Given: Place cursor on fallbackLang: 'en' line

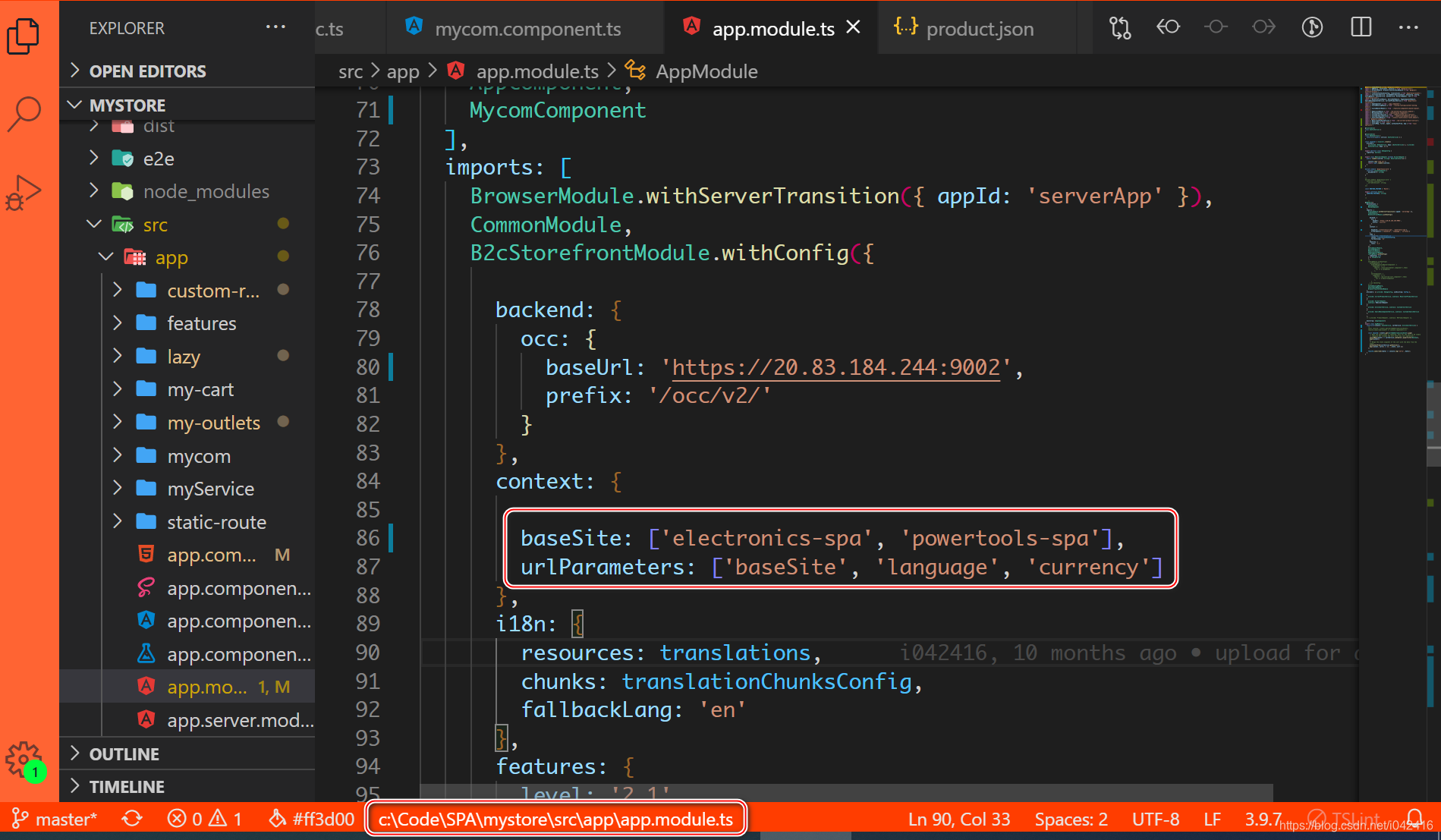Looking at the screenshot, I should (x=634, y=709).
